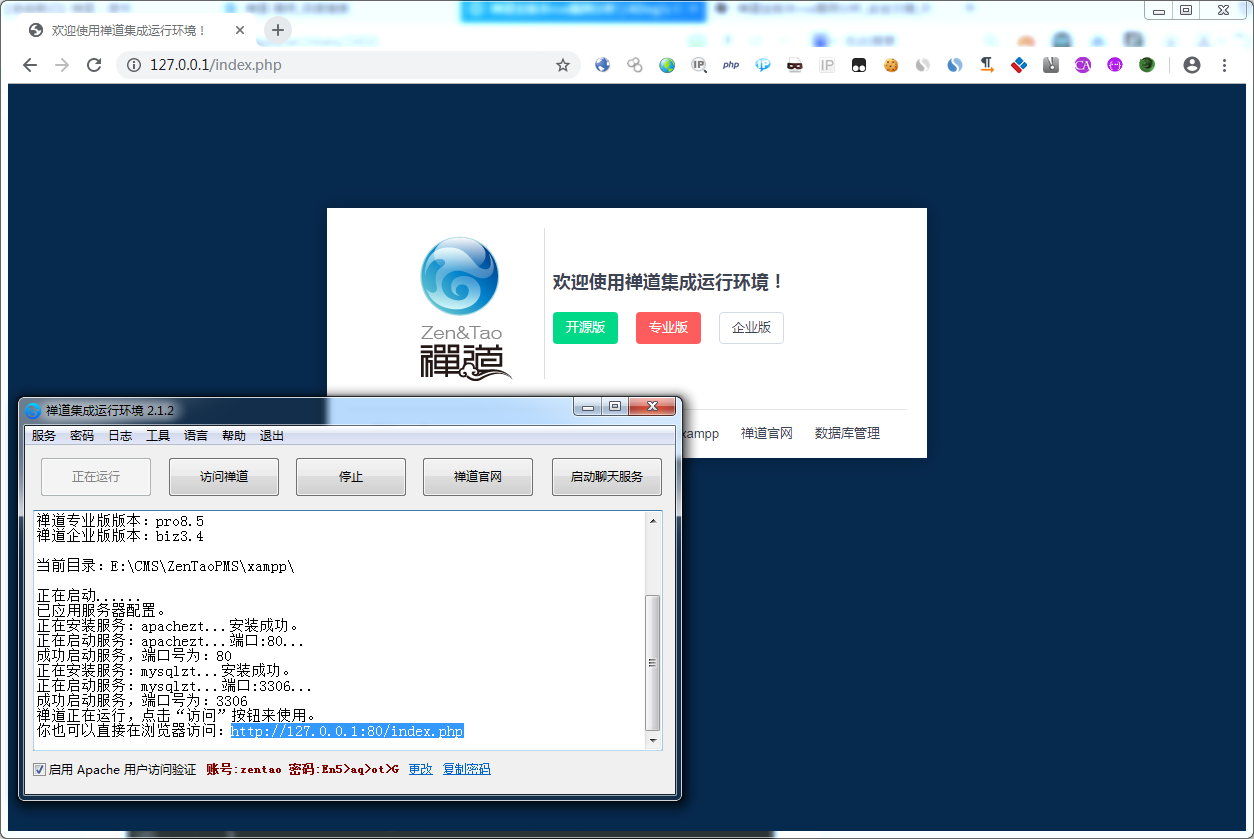Open the purple round ellipsis extension icon
This screenshot has height=839, width=1254.
(x=1115, y=65)
